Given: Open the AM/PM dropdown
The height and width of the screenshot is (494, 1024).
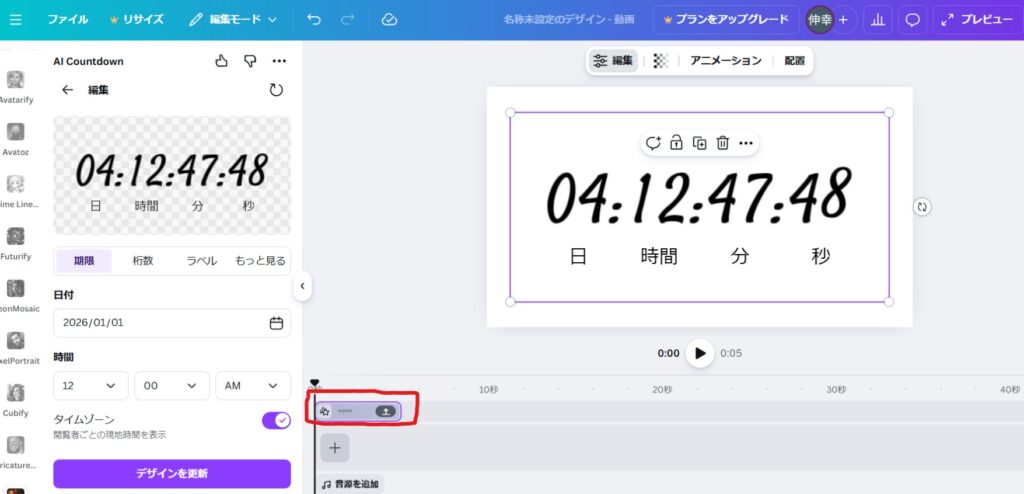Looking at the screenshot, I should (251, 386).
